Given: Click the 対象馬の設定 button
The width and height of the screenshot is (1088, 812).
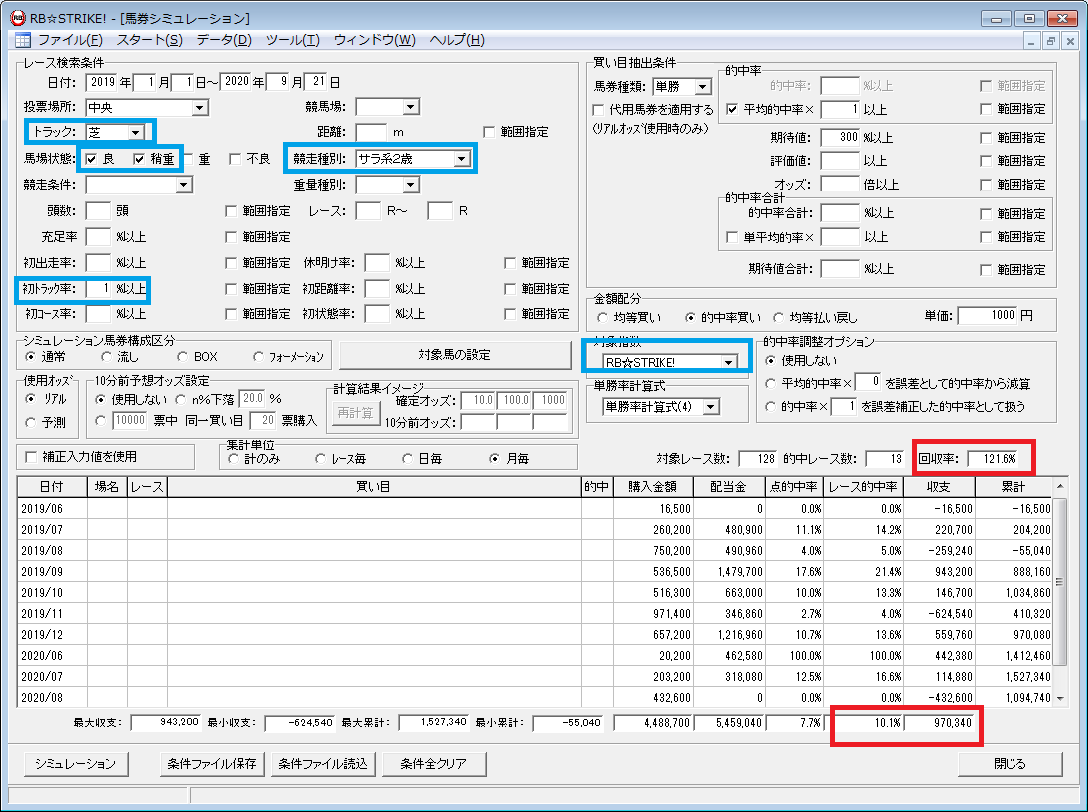Looking at the screenshot, I should pos(455,355).
